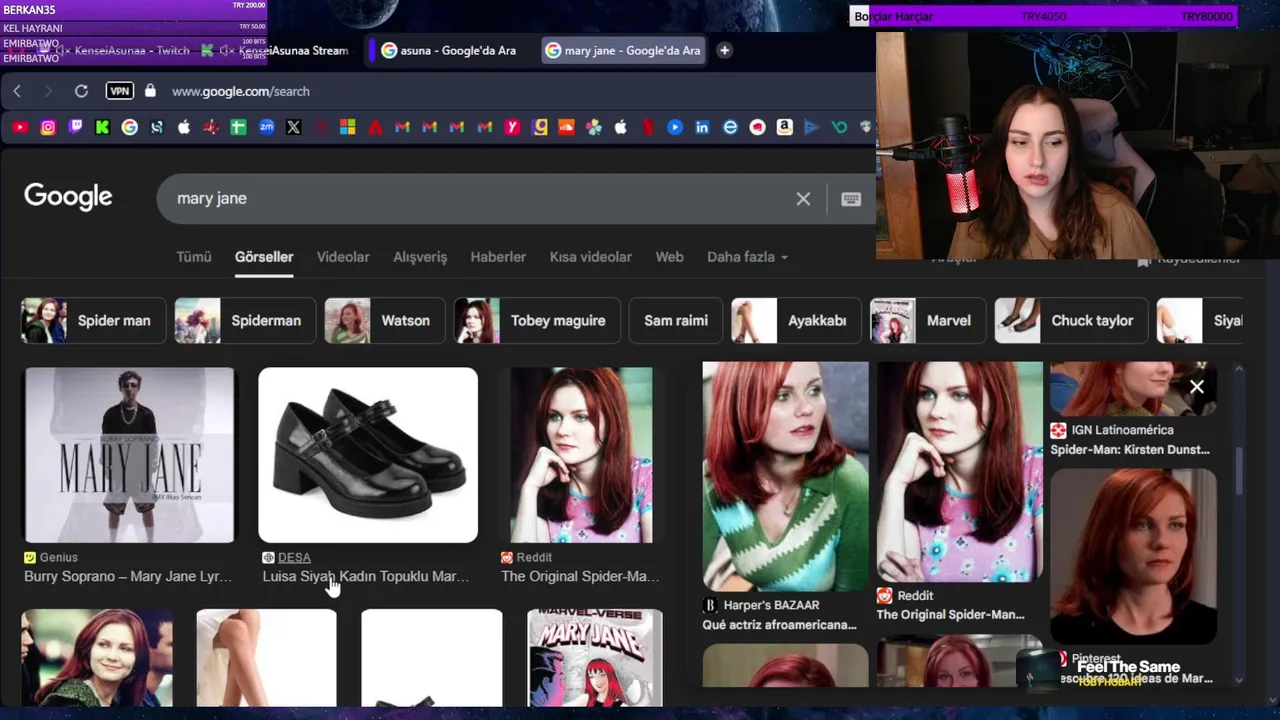The height and width of the screenshot is (720, 1280).
Task: Go to Google homepage via logo
Action: coord(68,197)
